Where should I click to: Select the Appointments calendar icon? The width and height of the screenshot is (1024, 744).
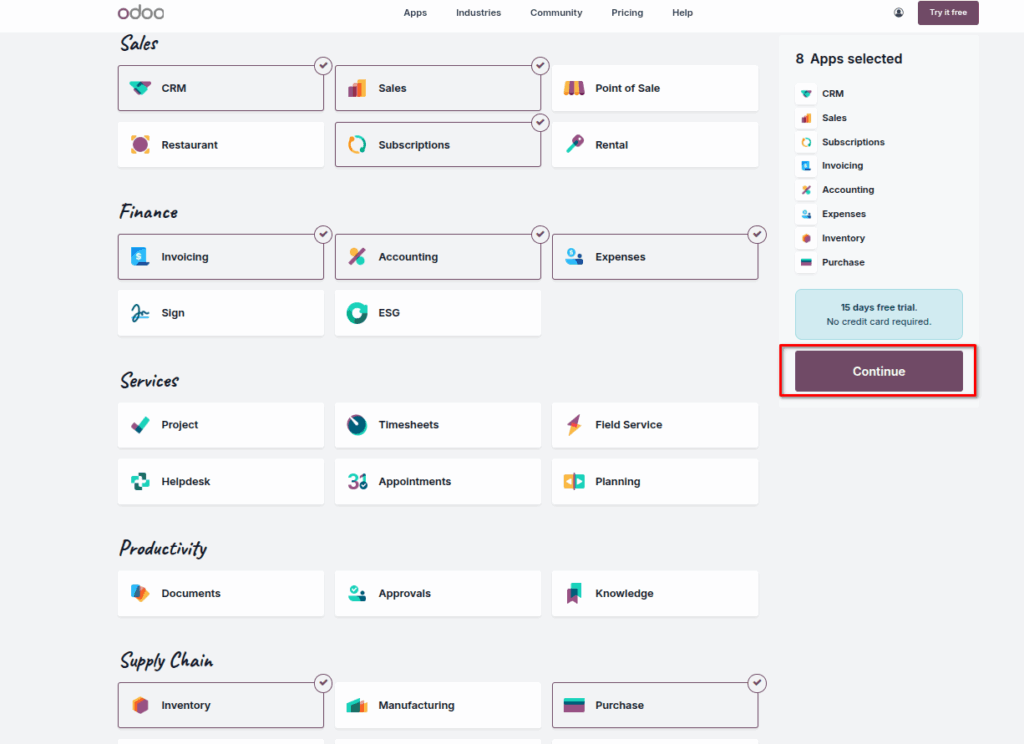click(357, 481)
